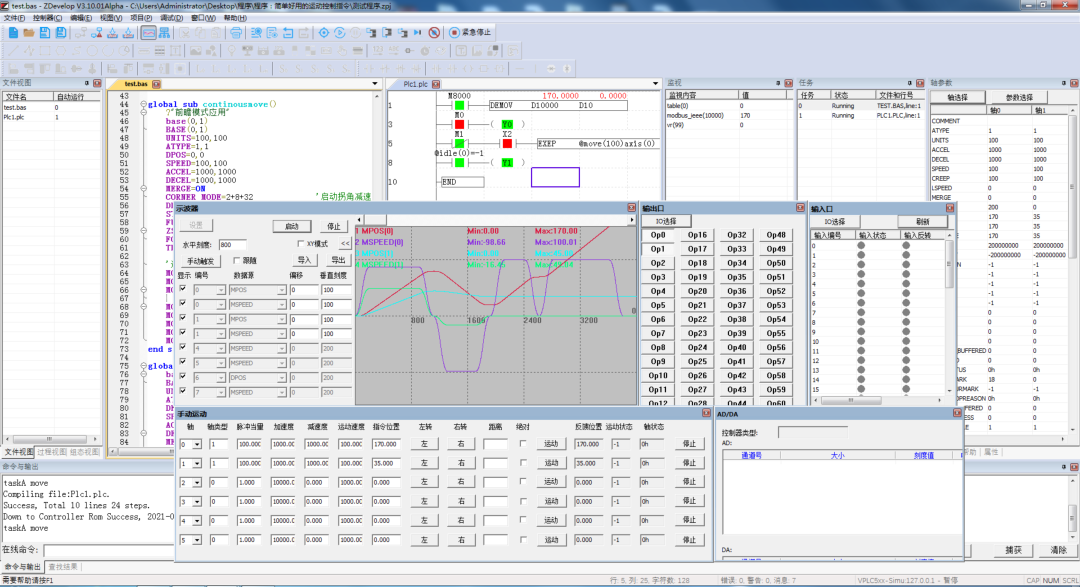Click the run program arrow icon on toolbar
This screenshot has width=1080, height=587.
(341, 33)
